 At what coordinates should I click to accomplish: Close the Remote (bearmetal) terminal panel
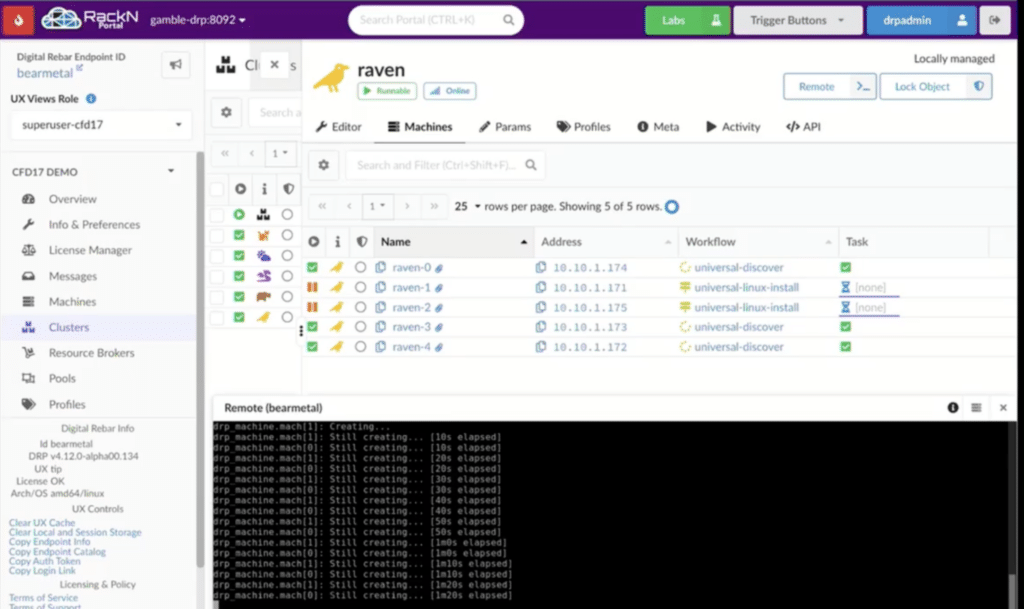1003,408
